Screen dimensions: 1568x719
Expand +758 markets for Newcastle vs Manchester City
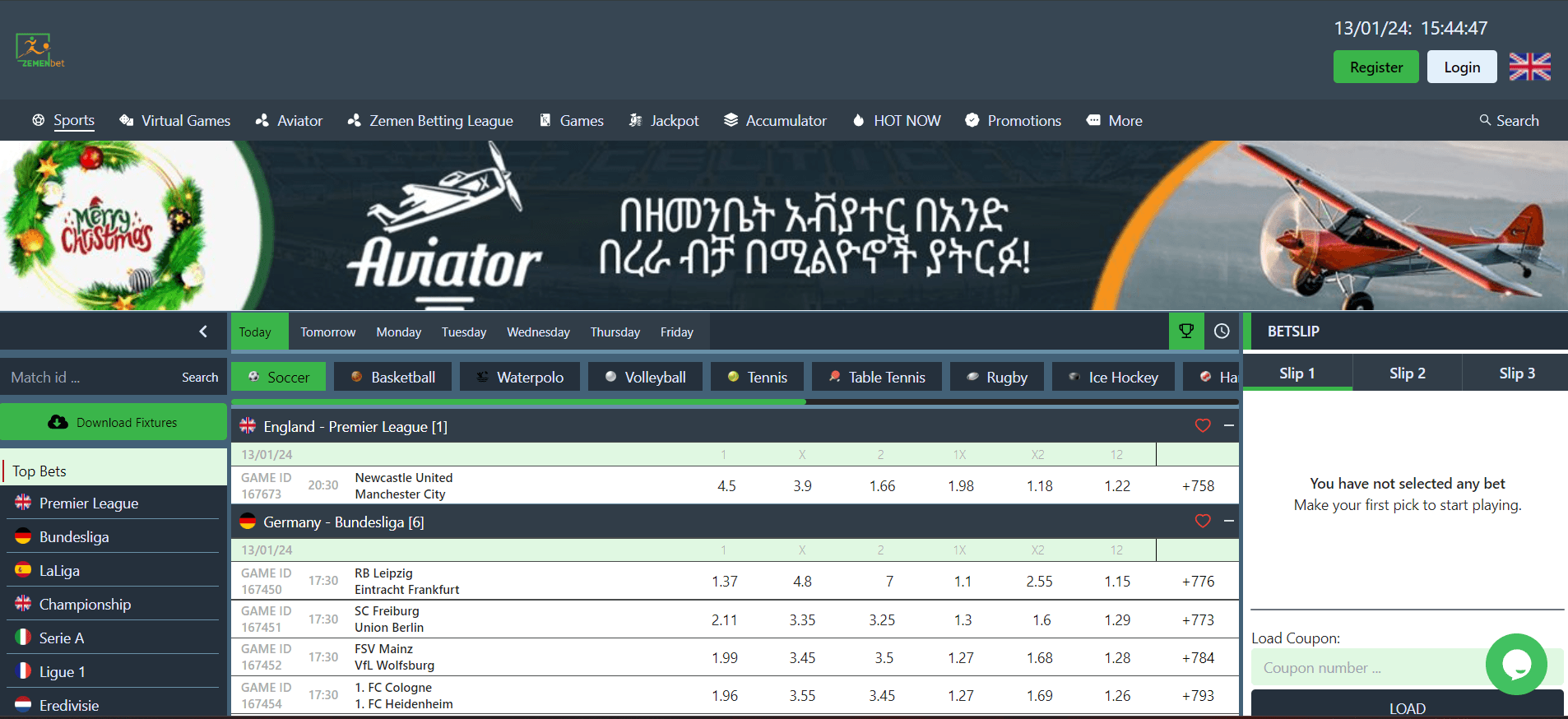pos(1198,485)
